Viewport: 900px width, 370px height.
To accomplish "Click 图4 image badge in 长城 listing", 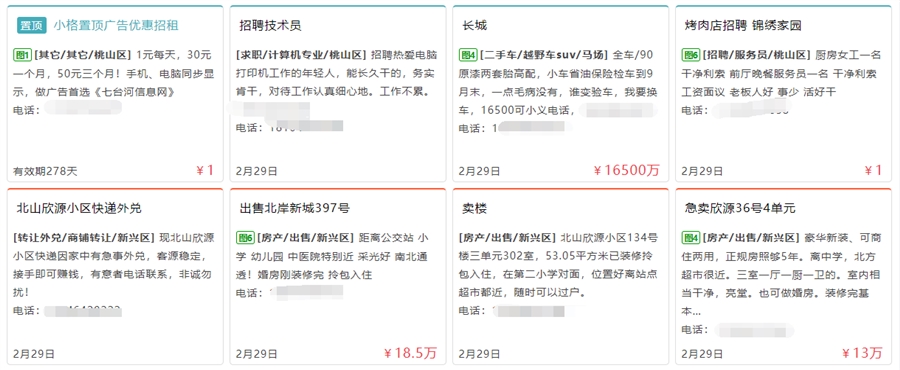I will [468, 55].
